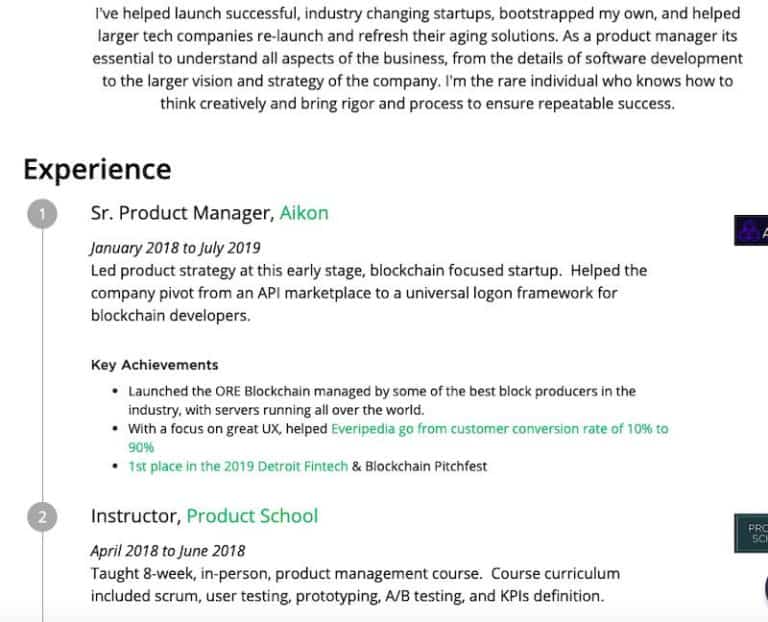Click the number 1 timeline circle
This screenshot has height=622, width=768.
pyautogui.click(x=42, y=214)
